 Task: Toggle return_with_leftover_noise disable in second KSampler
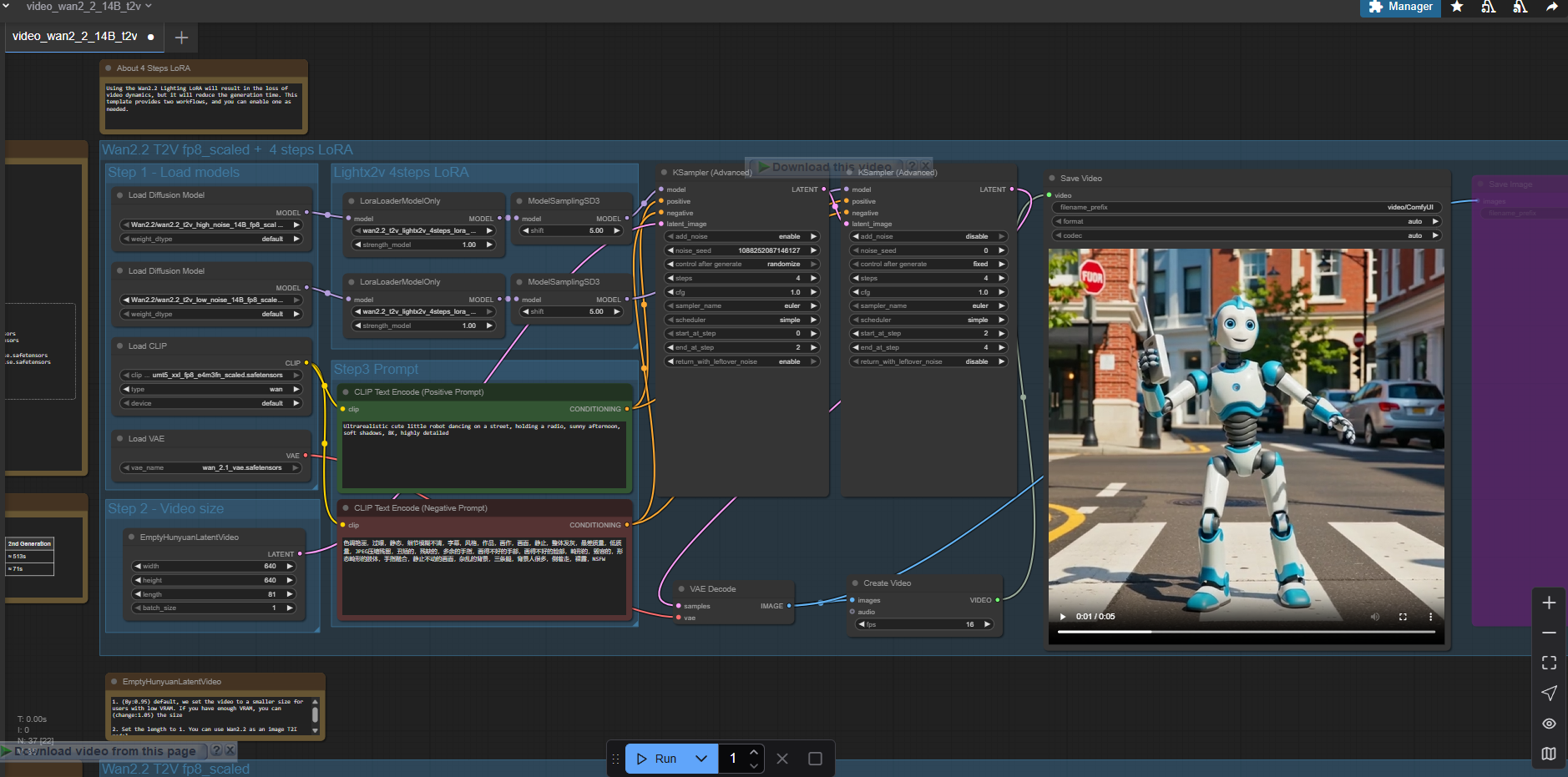[928, 361]
